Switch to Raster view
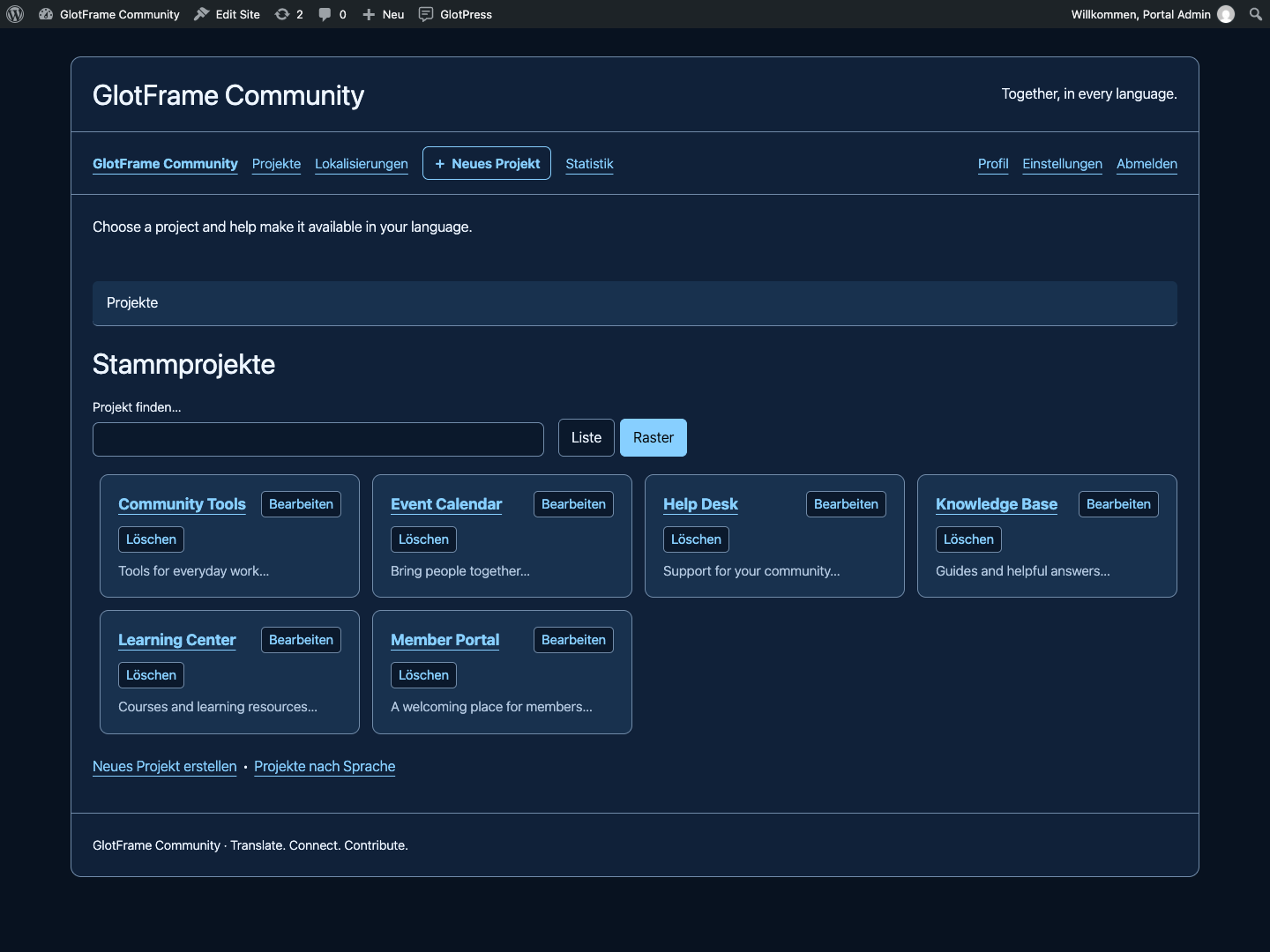The height and width of the screenshot is (952, 1270). click(654, 437)
